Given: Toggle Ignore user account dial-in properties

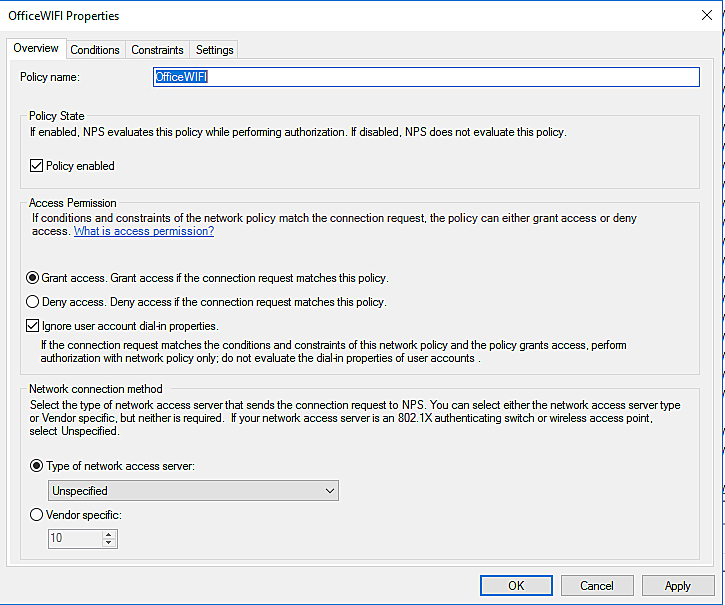Looking at the screenshot, I should 34,326.
